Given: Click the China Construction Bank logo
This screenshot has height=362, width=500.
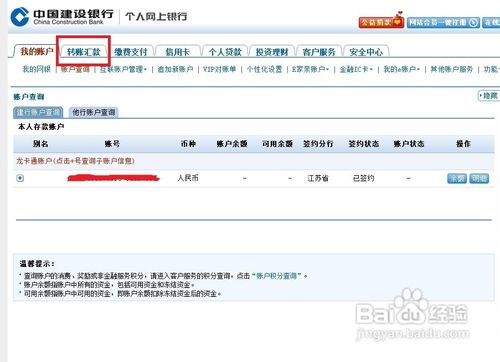Looking at the screenshot, I should click(x=62, y=17).
